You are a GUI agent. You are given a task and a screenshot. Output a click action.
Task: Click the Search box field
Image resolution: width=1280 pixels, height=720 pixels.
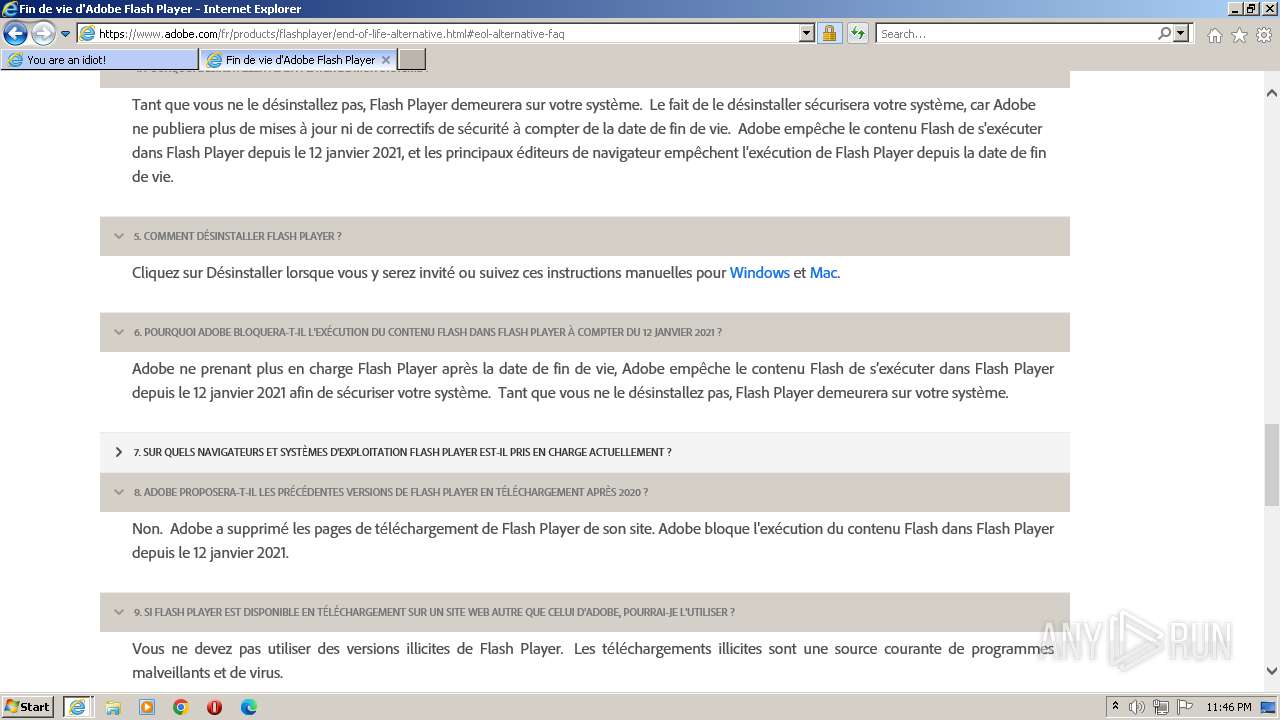tap(1016, 34)
